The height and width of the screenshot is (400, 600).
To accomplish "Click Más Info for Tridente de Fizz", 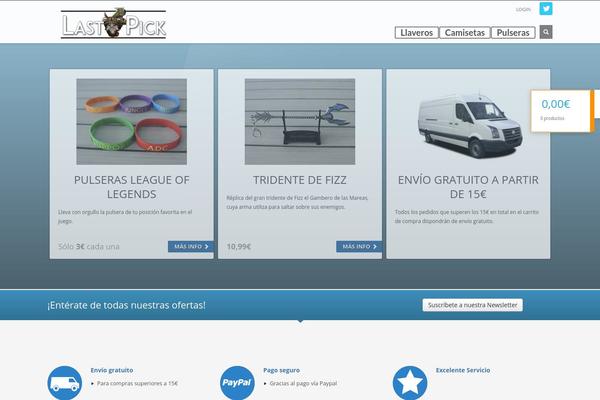I will [x=359, y=247].
